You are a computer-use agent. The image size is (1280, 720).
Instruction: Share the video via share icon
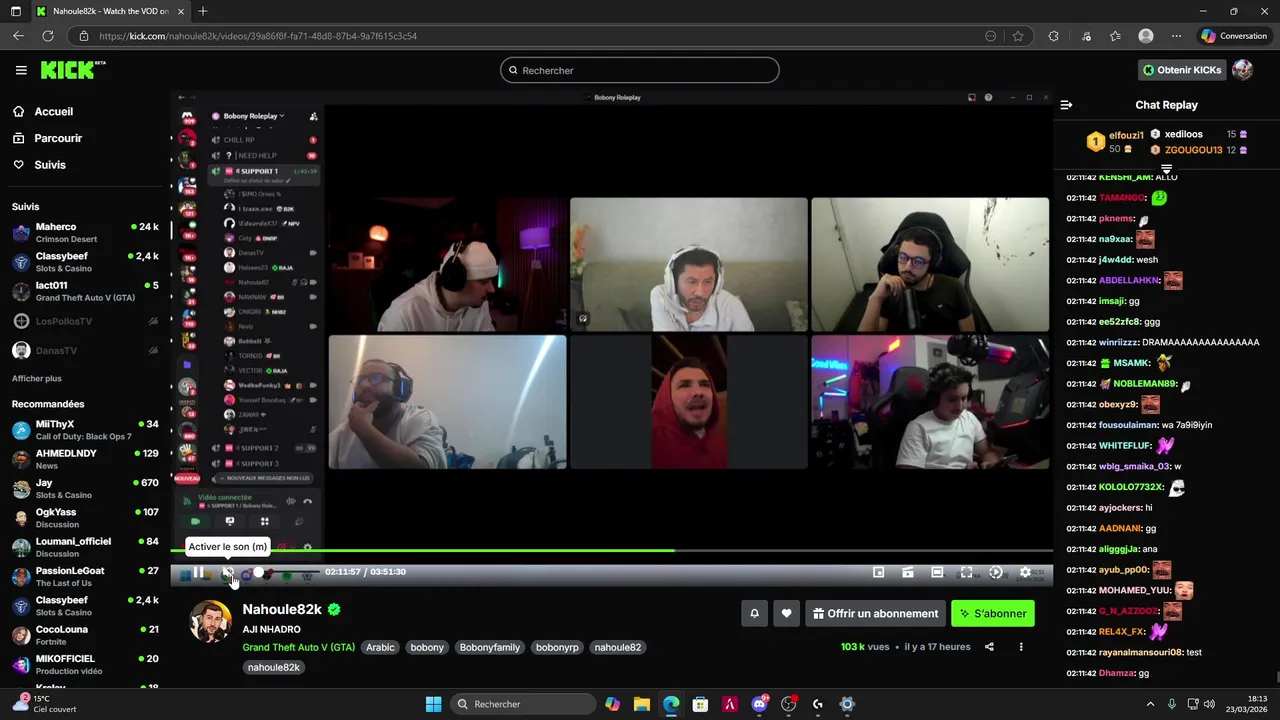coord(989,647)
